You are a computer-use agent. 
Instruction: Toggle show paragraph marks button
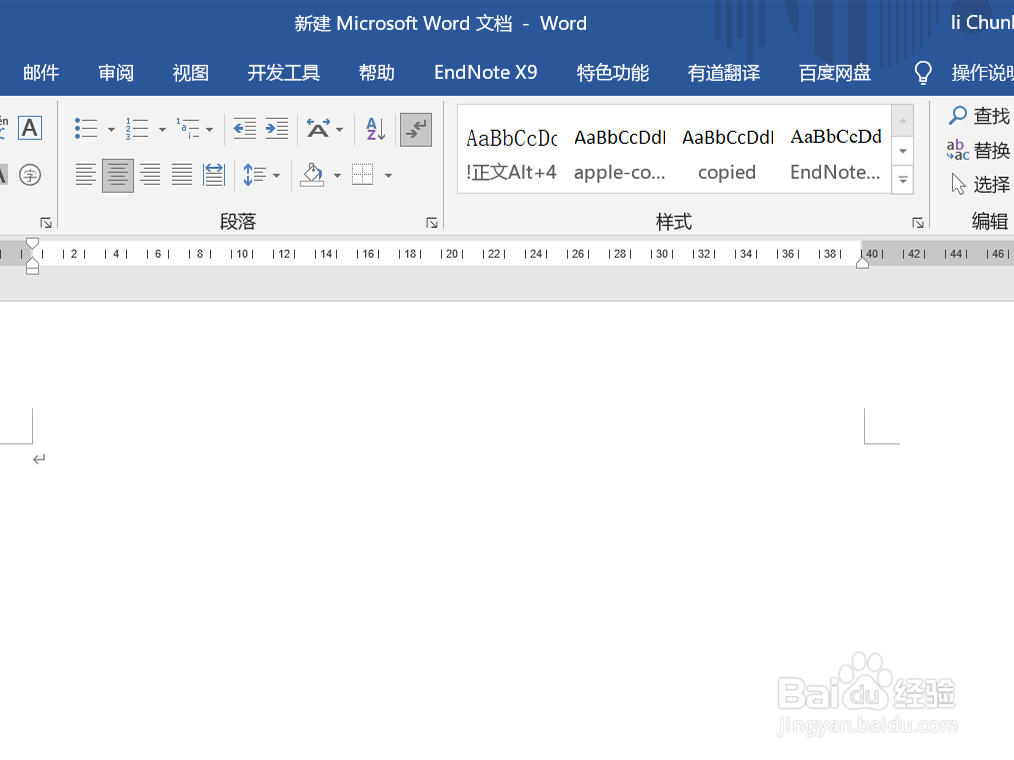(416, 129)
